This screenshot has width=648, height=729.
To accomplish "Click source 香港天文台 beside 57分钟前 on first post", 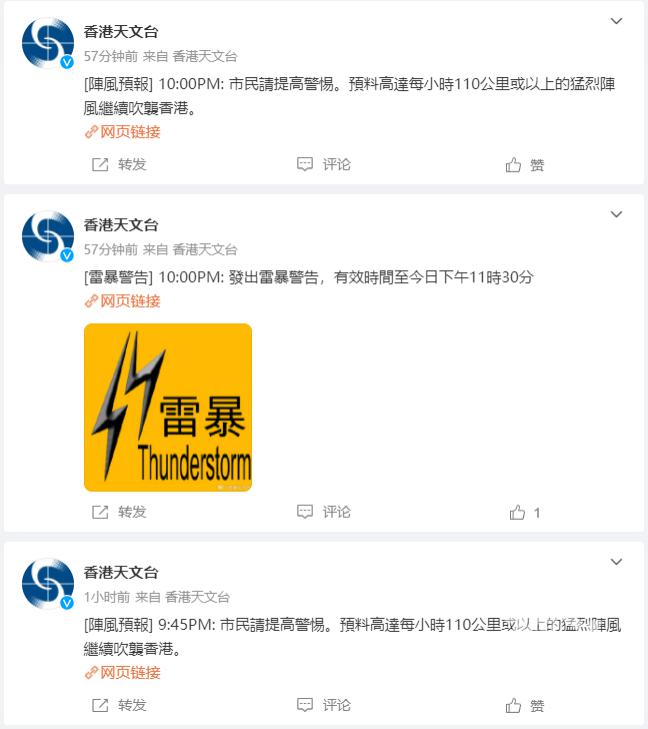I will [205, 56].
